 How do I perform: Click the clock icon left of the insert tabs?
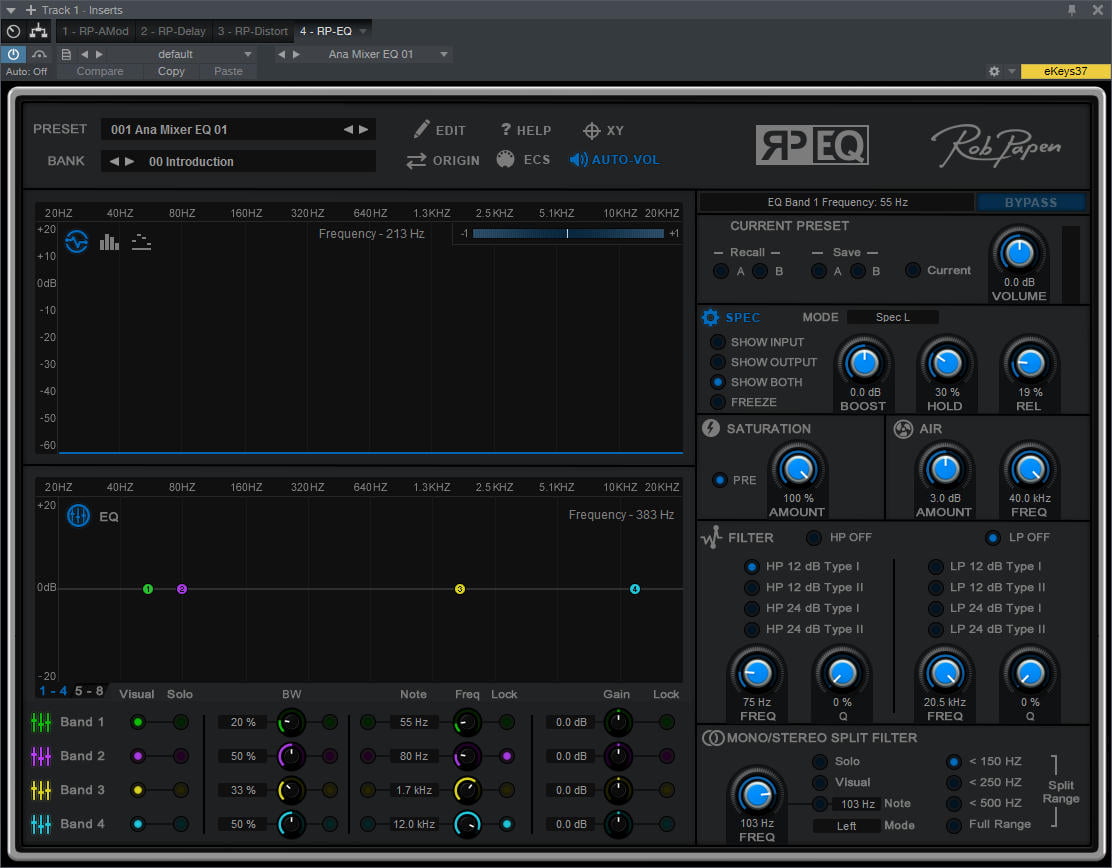13,31
